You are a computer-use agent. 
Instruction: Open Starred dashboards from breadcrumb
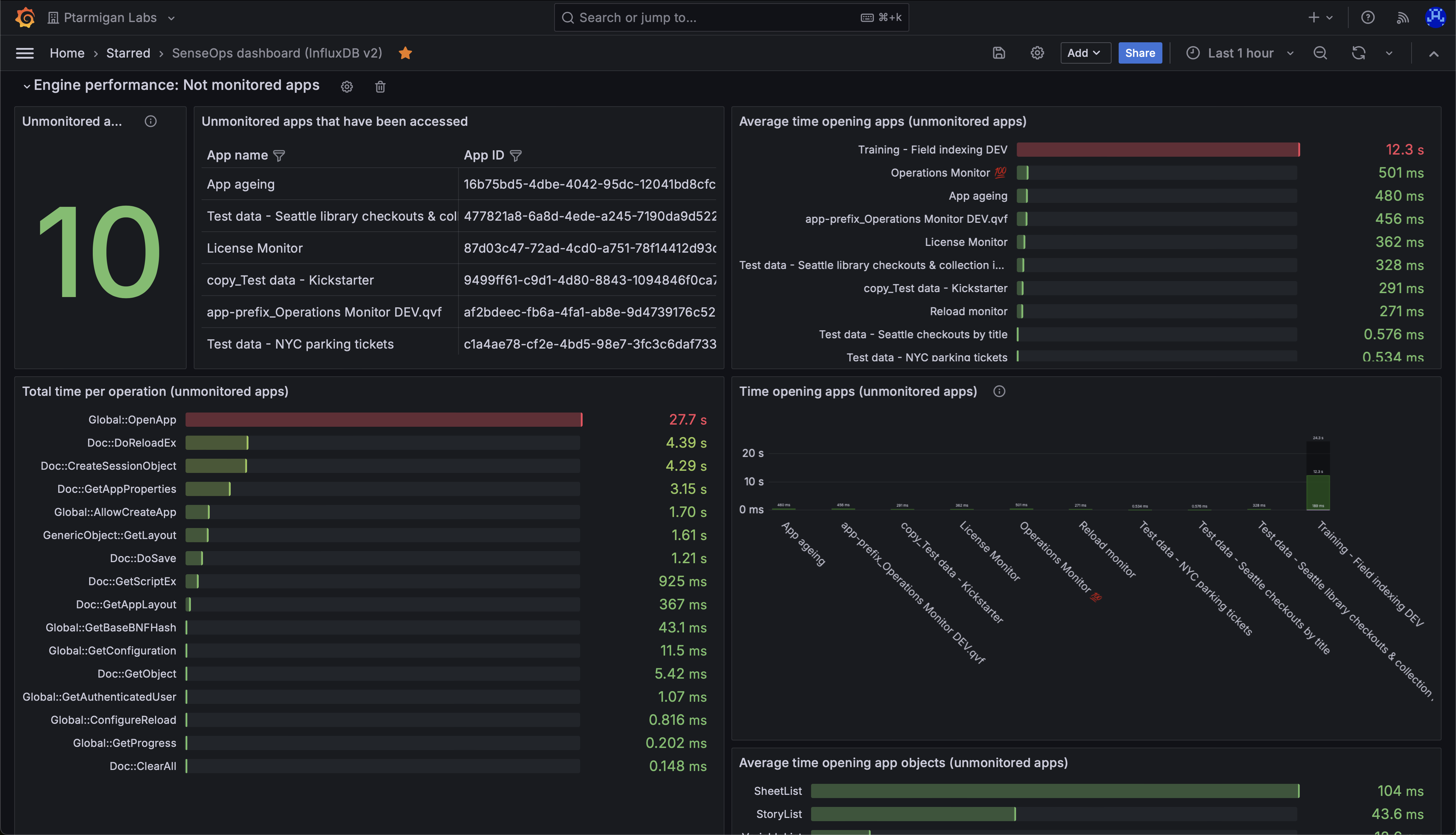coord(128,53)
